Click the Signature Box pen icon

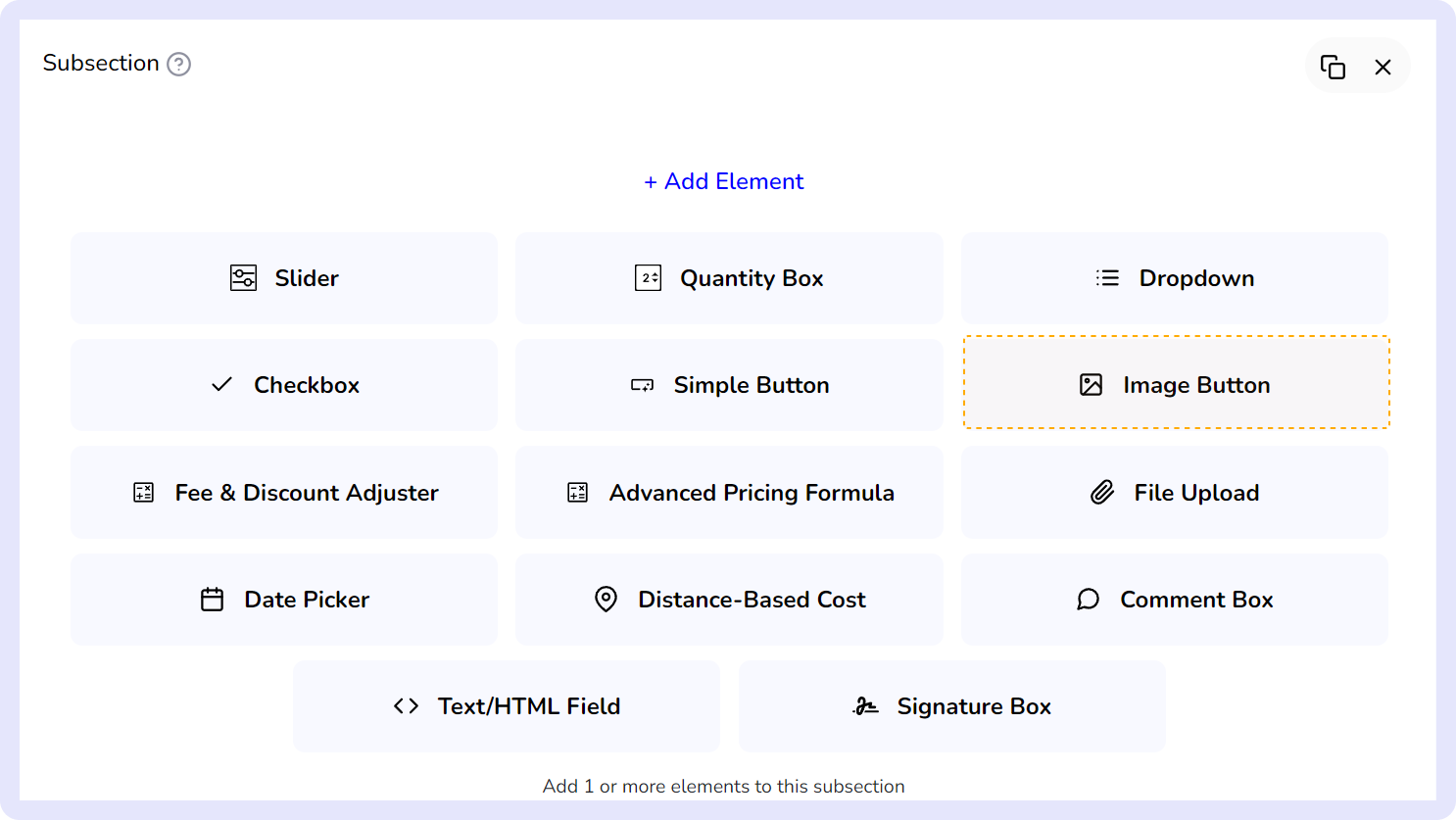pos(865,706)
